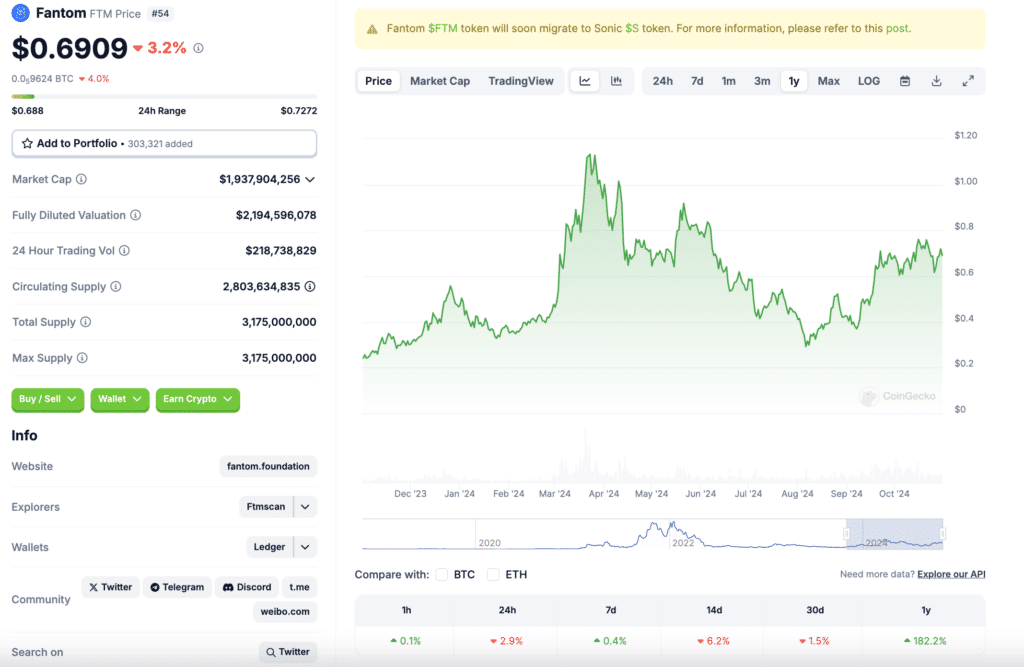Click left handle of chart range navigator
1024x667 pixels.
pyautogui.click(x=847, y=534)
